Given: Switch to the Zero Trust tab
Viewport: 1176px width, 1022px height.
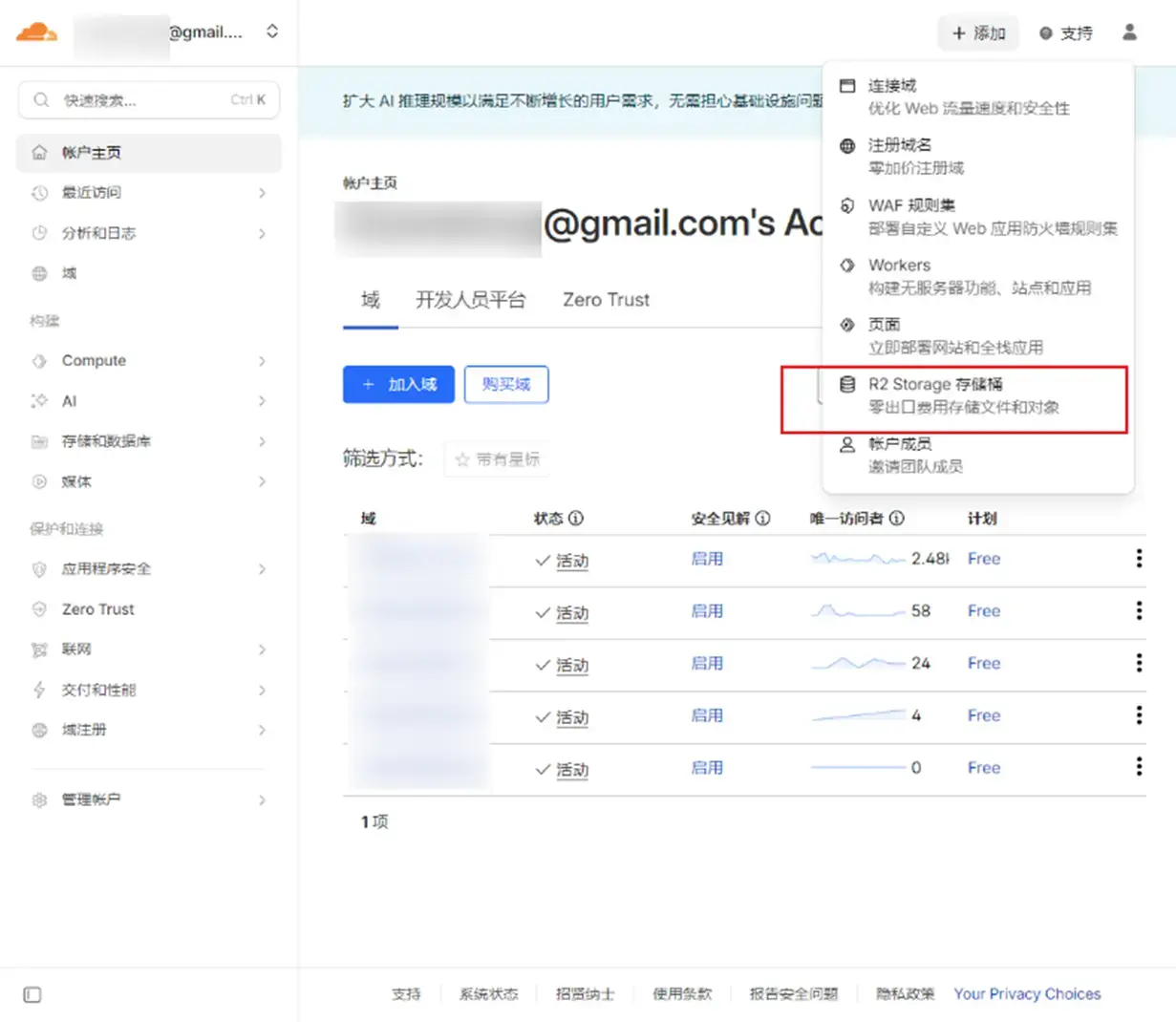Looking at the screenshot, I should click(606, 300).
